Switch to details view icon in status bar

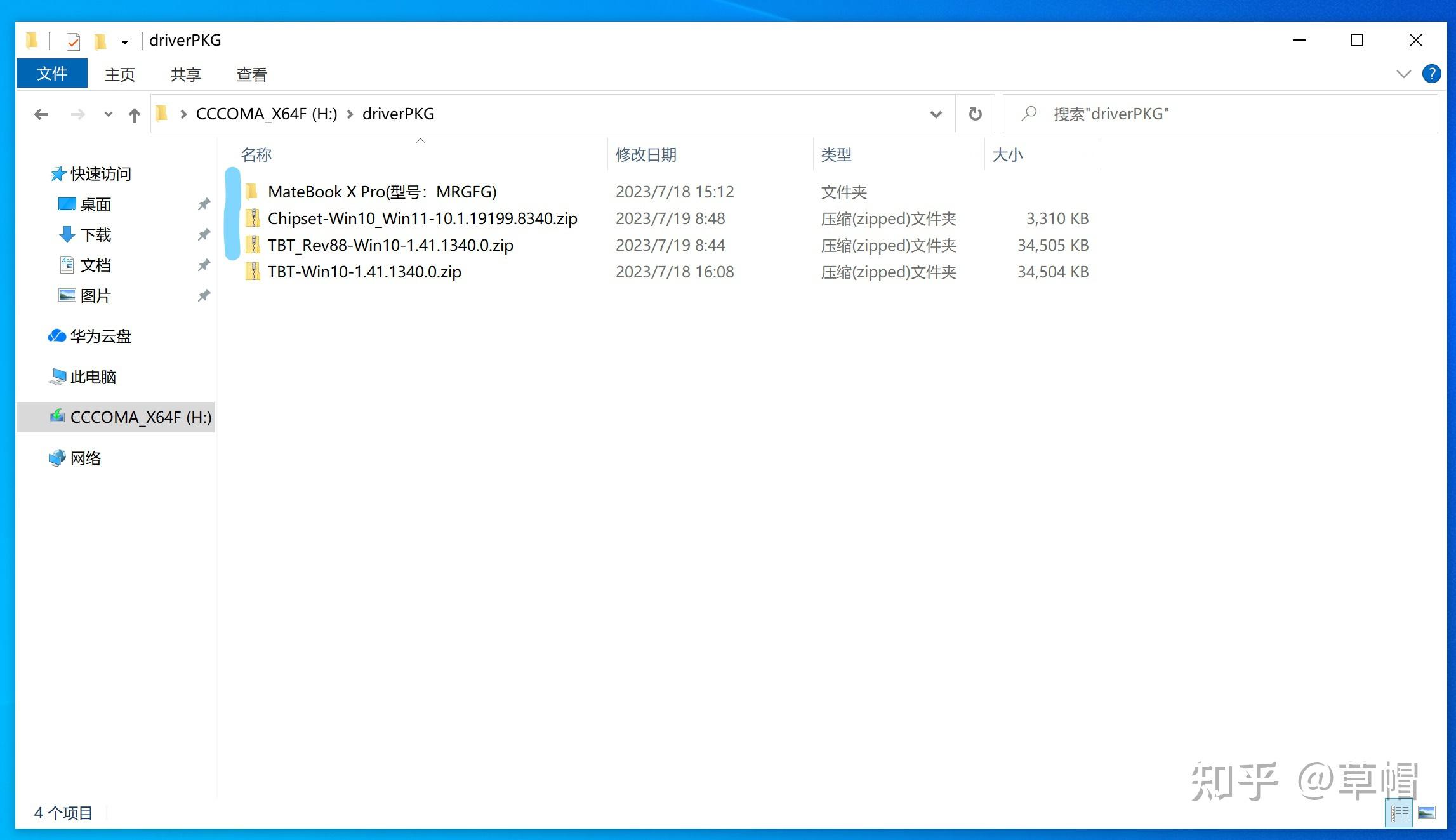(1399, 813)
